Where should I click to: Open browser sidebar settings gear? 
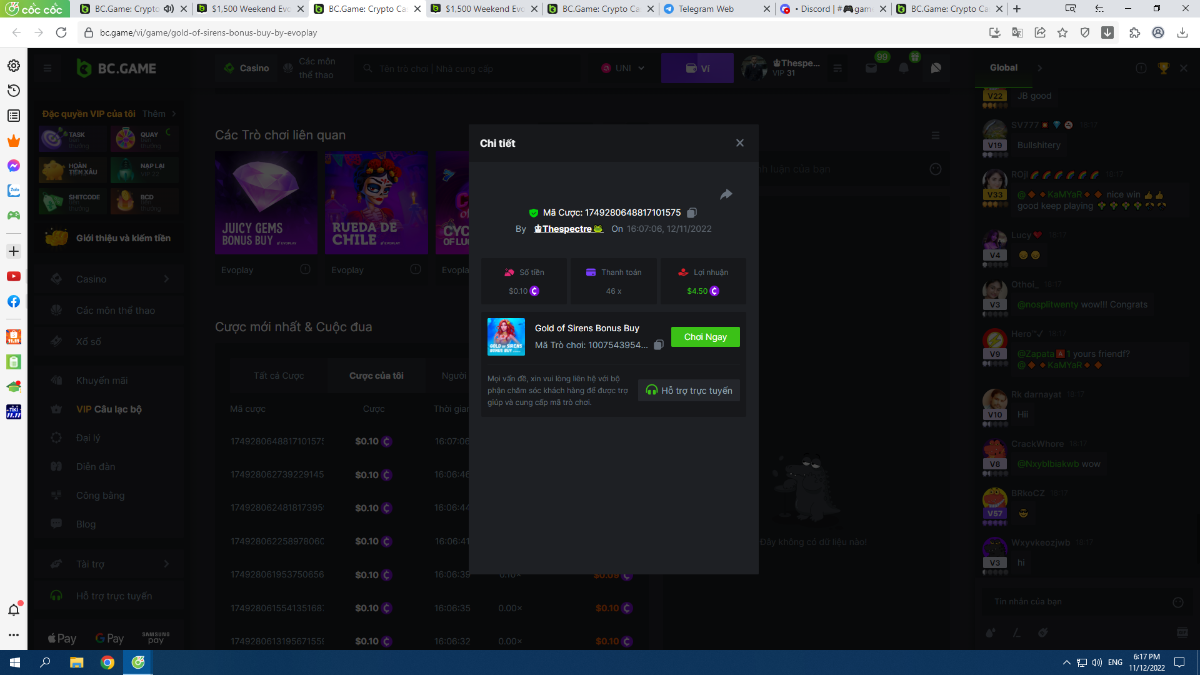(x=14, y=66)
